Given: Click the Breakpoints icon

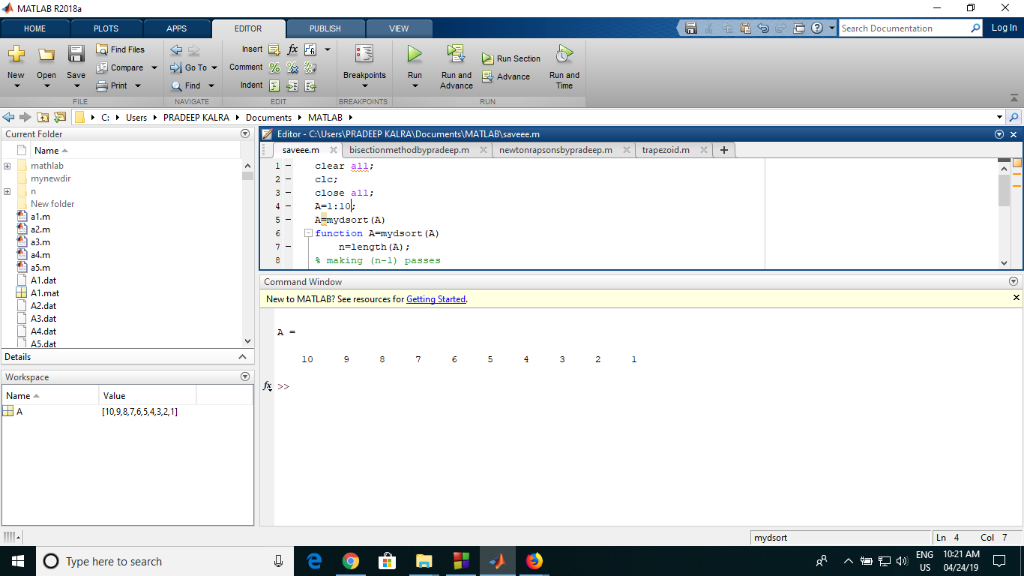Looking at the screenshot, I should [x=364, y=54].
